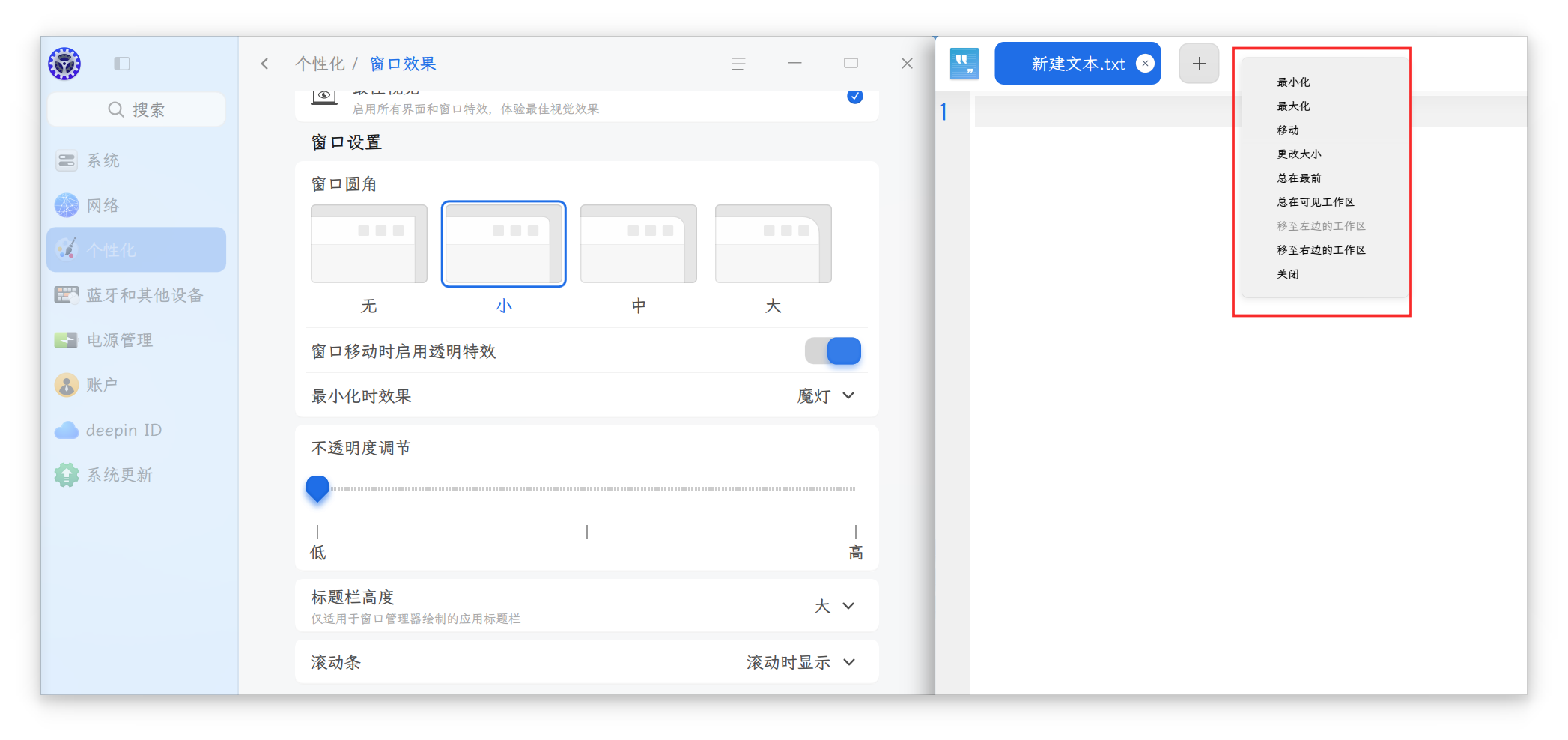Open the Control Center hamburger menu
1568x740 pixels.
coord(738,64)
